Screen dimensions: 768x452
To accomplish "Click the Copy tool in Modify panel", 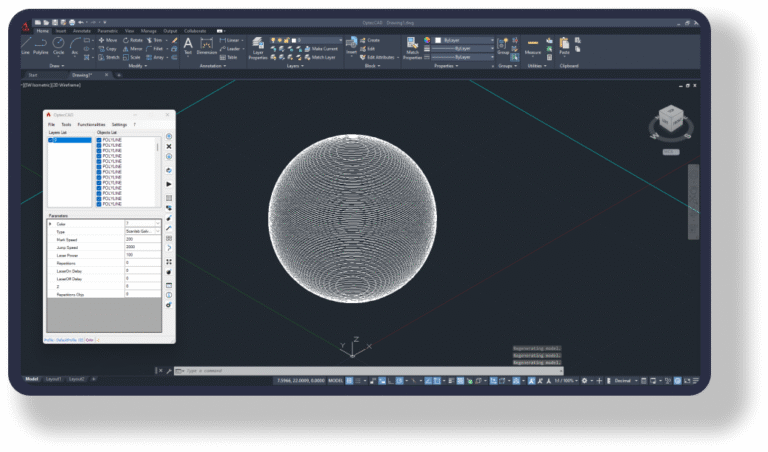I will click(107, 48).
